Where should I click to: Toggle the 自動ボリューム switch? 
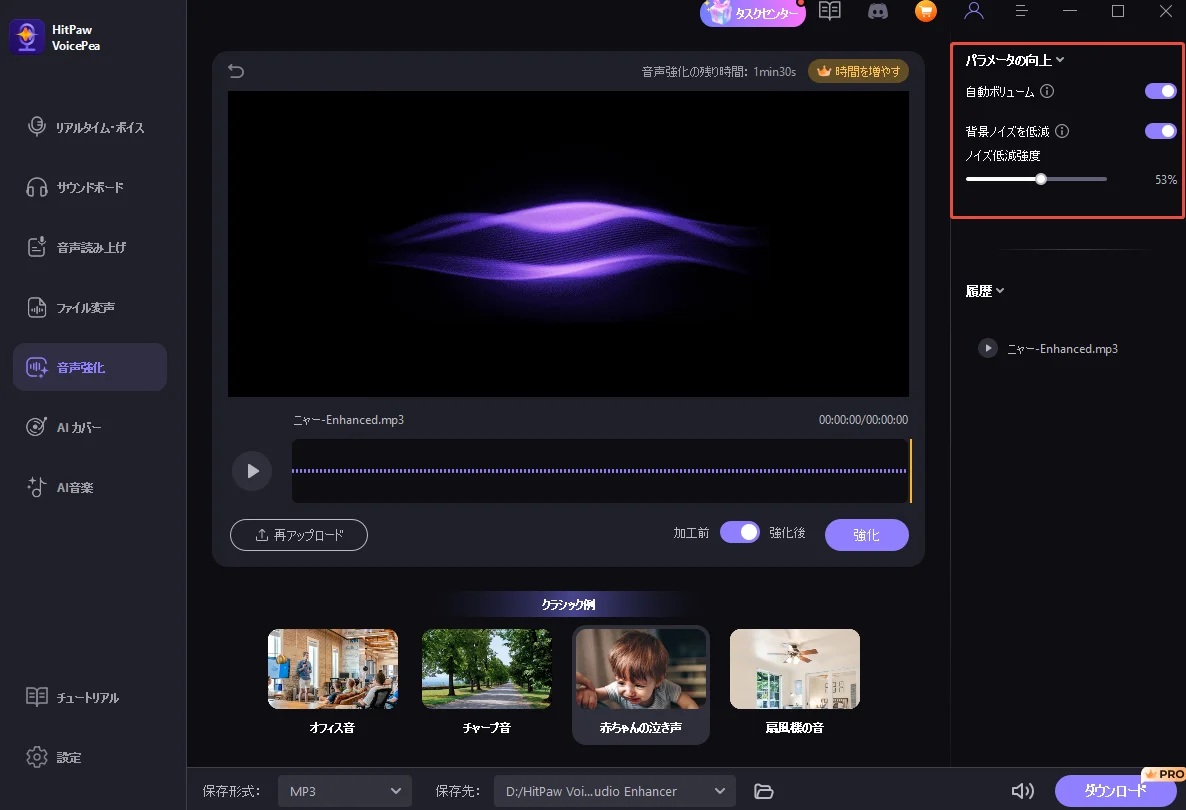click(1160, 91)
